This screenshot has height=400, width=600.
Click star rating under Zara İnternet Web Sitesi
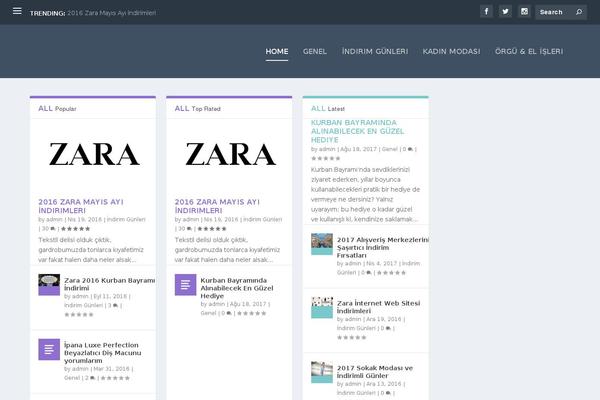352,337
